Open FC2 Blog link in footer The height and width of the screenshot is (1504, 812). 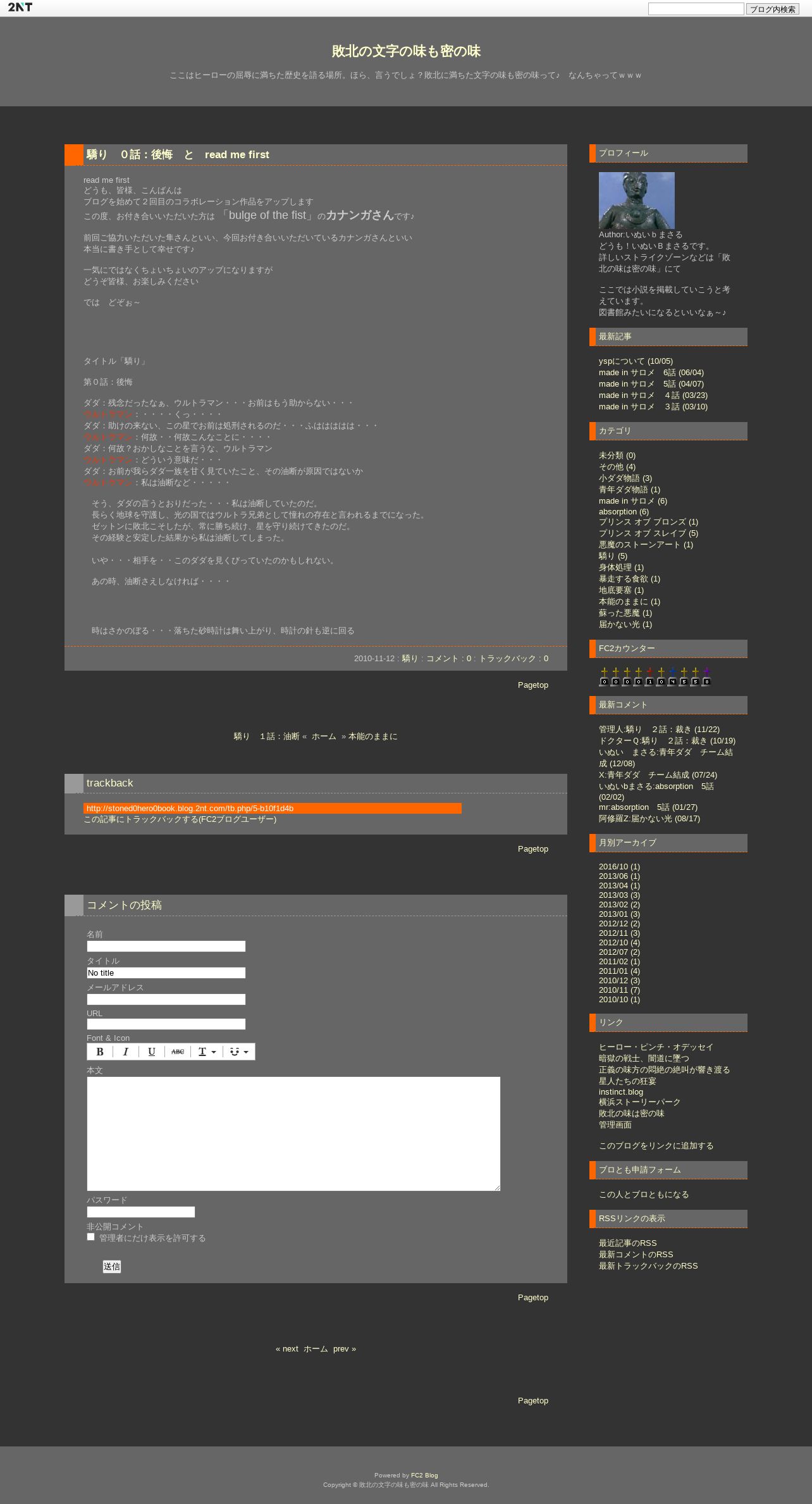pyautogui.click(x=424, y=1476)
